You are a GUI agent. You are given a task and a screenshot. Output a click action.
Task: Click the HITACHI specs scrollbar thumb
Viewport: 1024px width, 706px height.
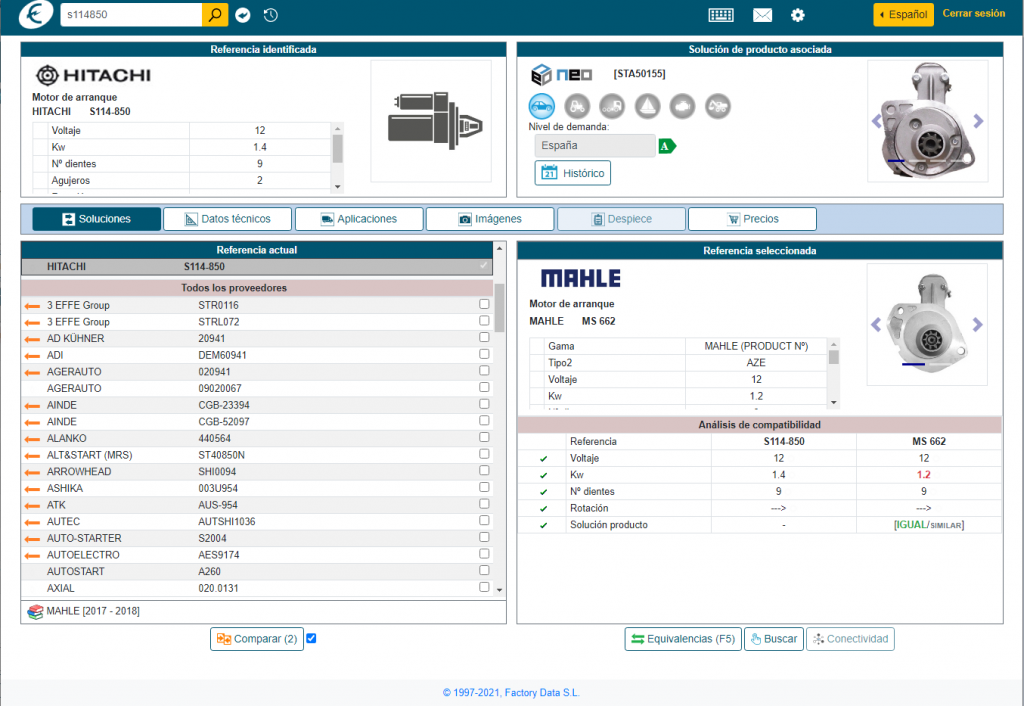tap(338, 148)
